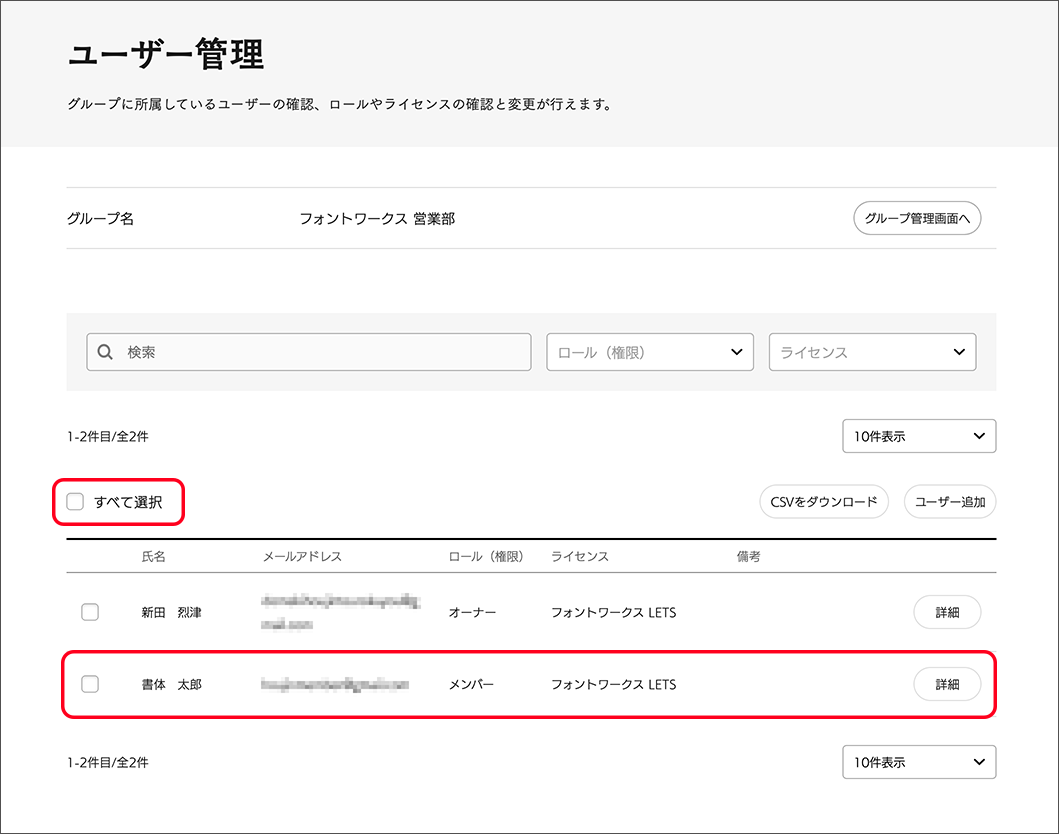
Task: Go to グループ管理画面へ
Action: coord(917,218)
